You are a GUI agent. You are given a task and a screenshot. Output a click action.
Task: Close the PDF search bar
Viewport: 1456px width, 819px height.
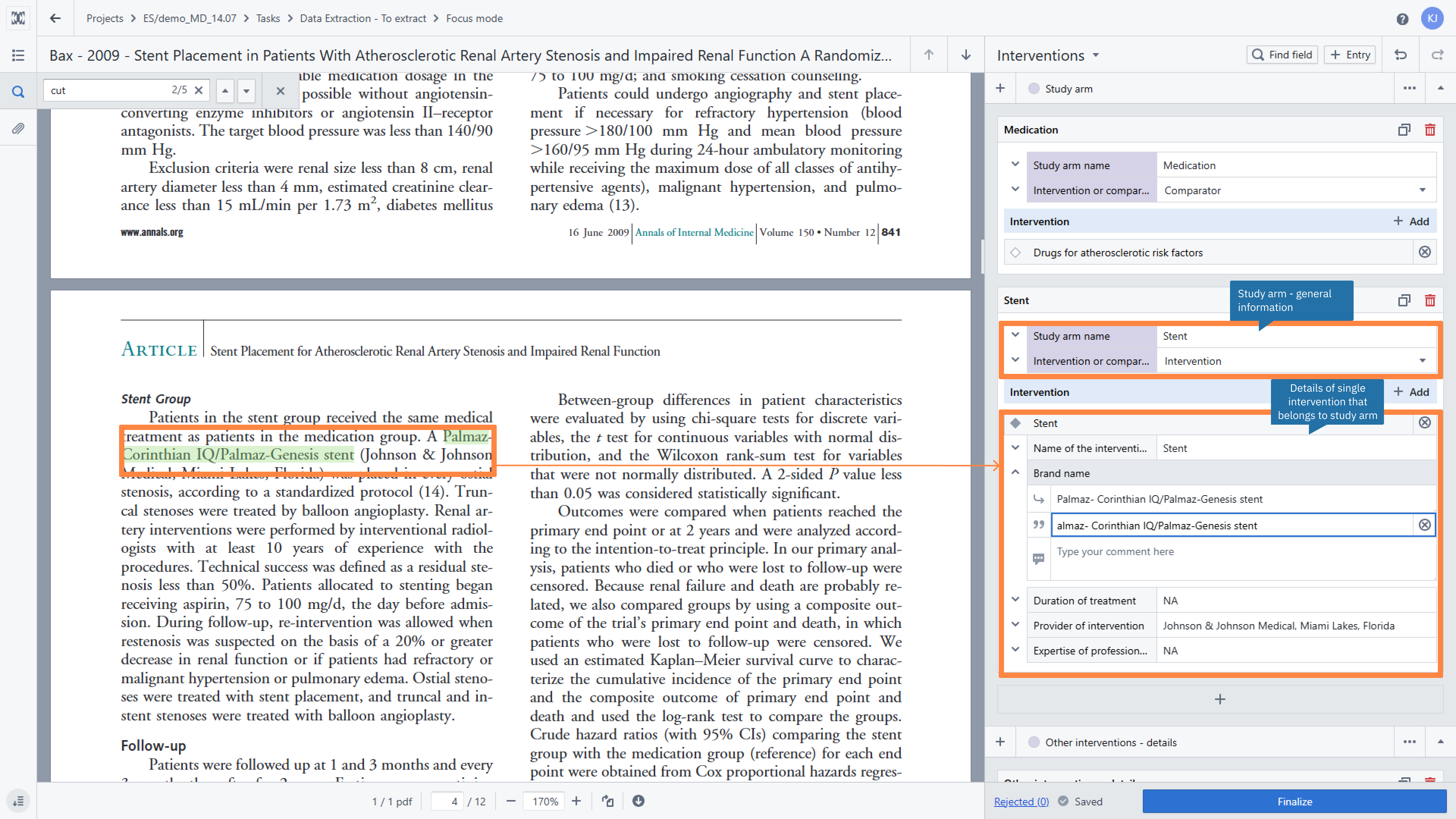point(280,91)
